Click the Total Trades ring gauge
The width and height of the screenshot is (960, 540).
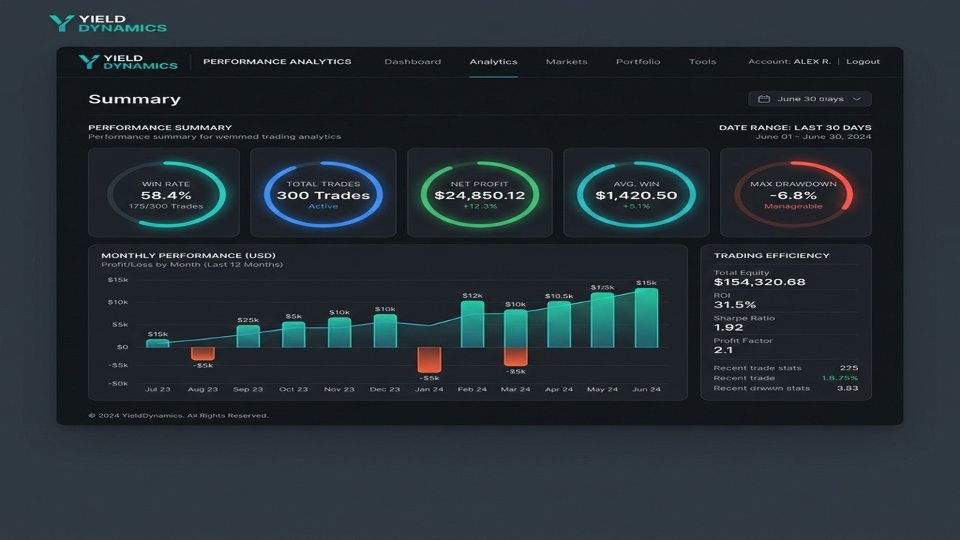click(323, 195)
